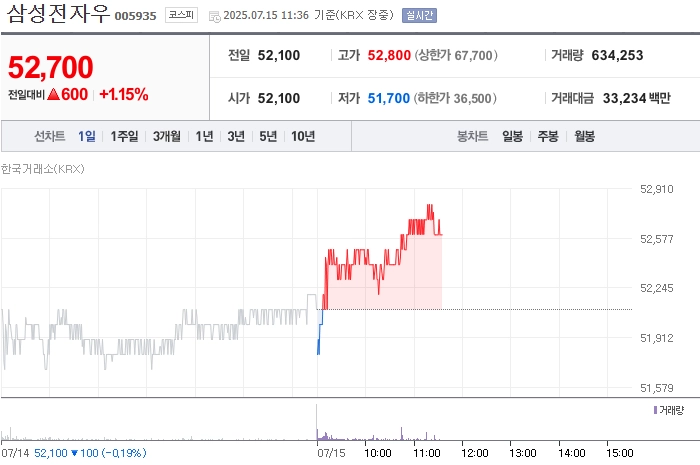Click the blue down-triangle icon near 07/14

tap(75, 453)
